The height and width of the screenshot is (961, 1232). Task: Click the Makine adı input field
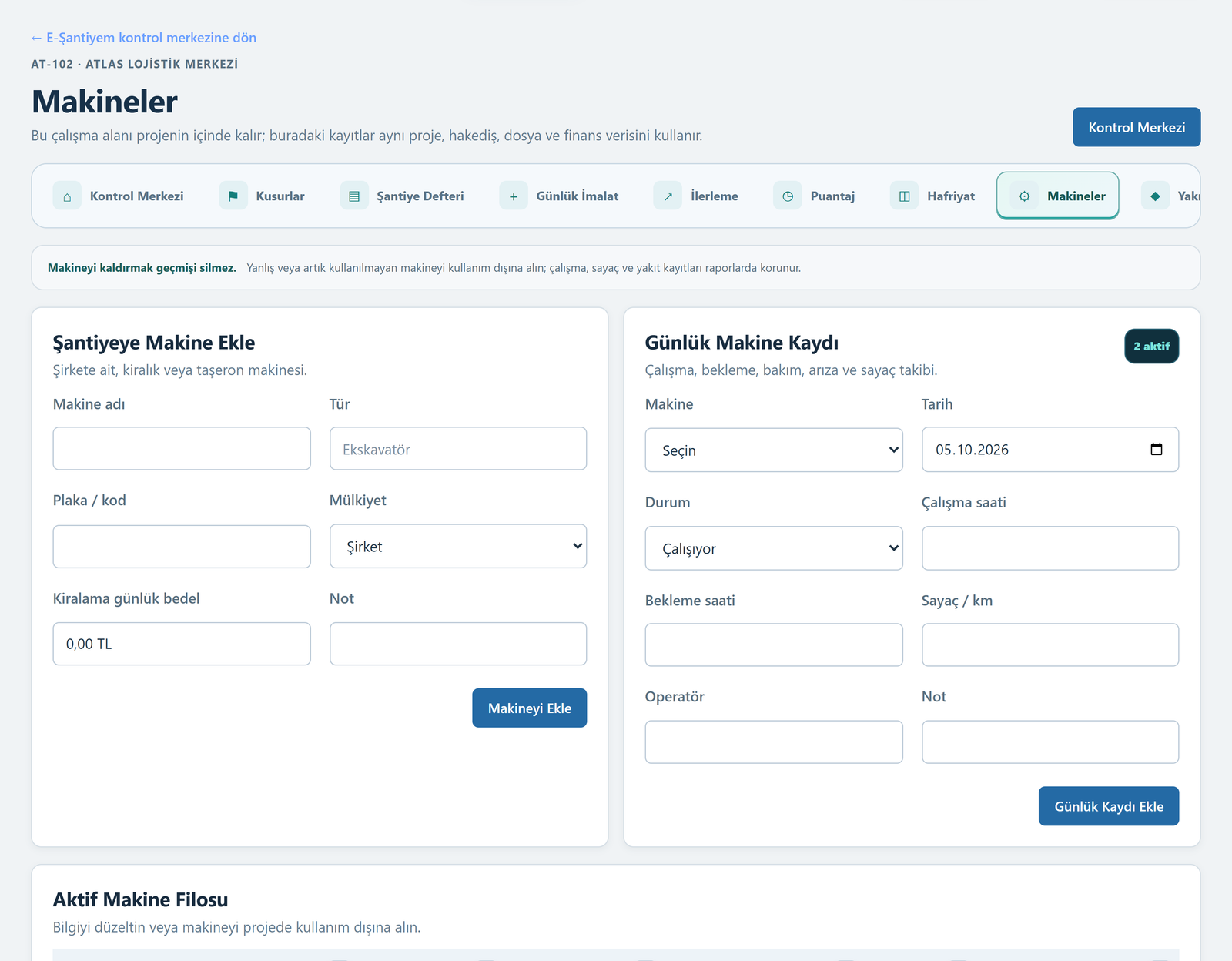pos(182,449)
